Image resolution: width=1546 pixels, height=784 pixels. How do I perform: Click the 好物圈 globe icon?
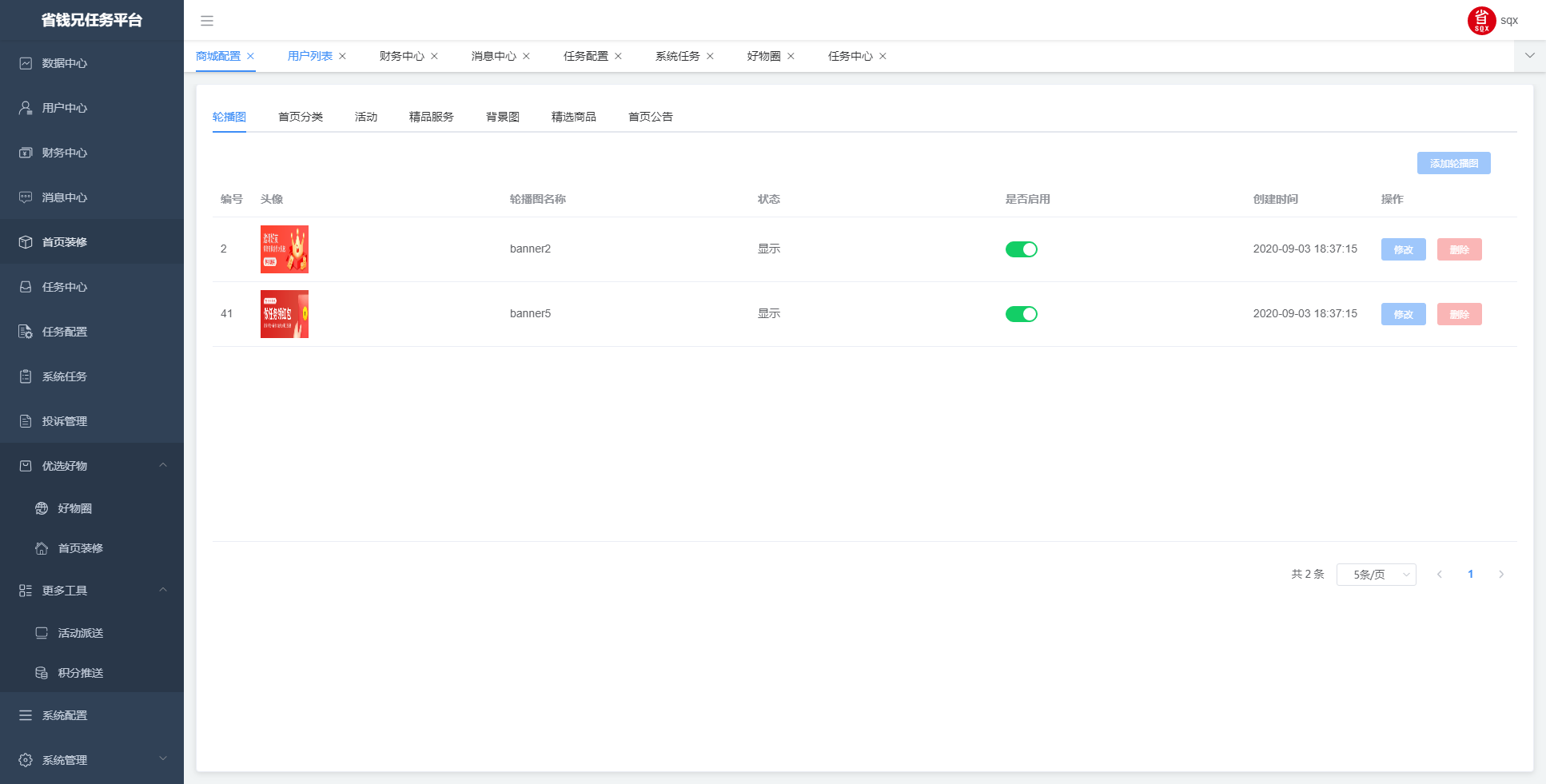point(42,508)
